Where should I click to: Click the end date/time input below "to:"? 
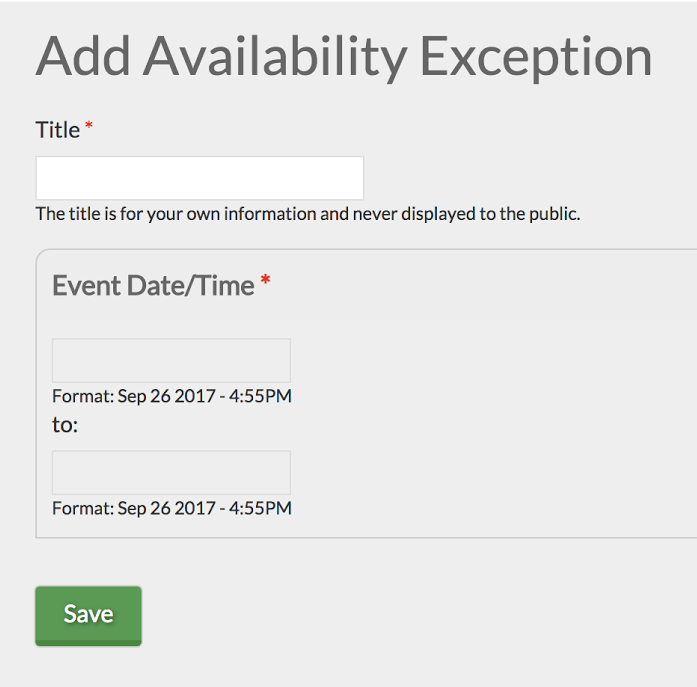click(171, 472)
